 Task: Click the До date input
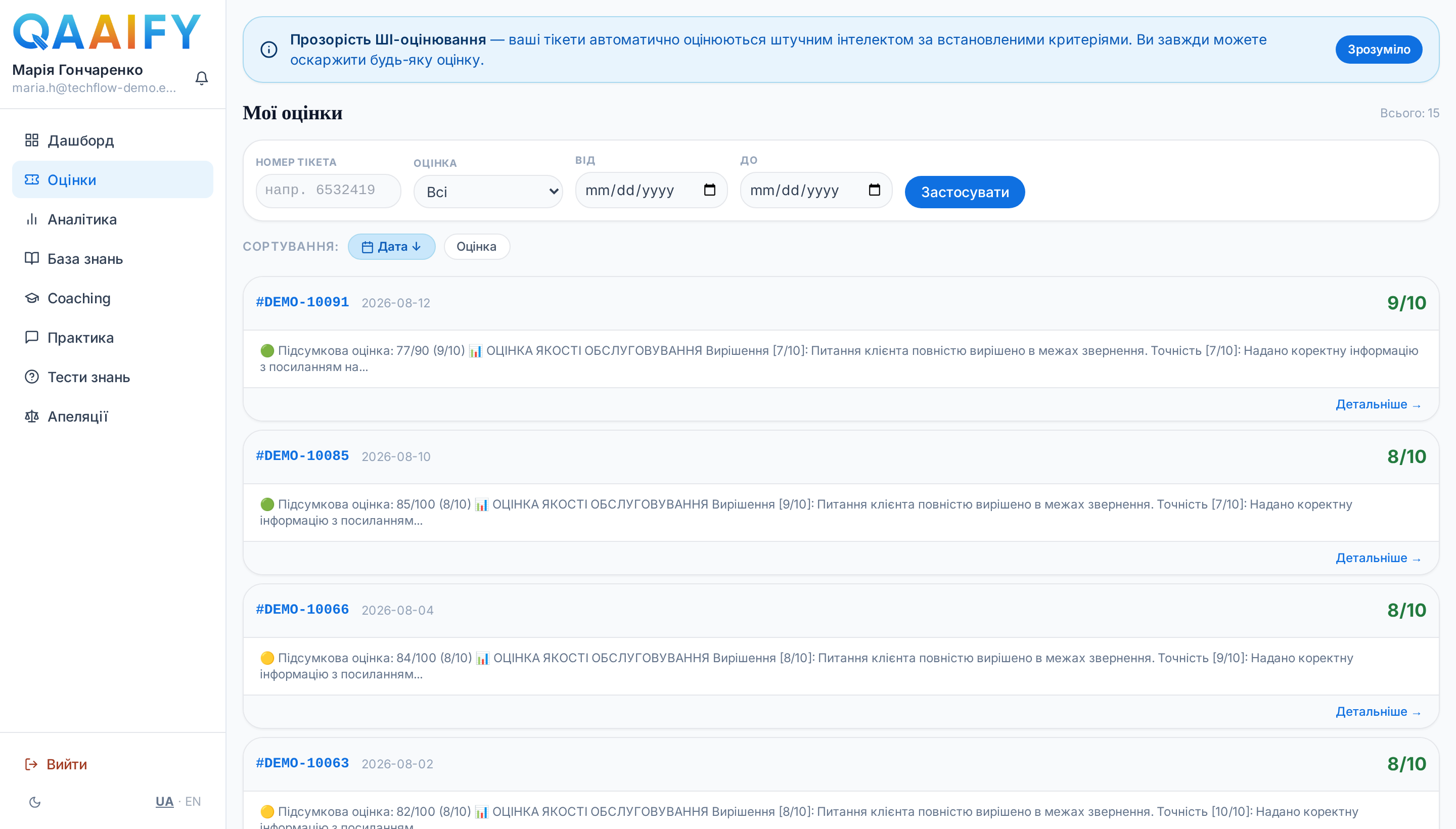(x=816, y=190)
